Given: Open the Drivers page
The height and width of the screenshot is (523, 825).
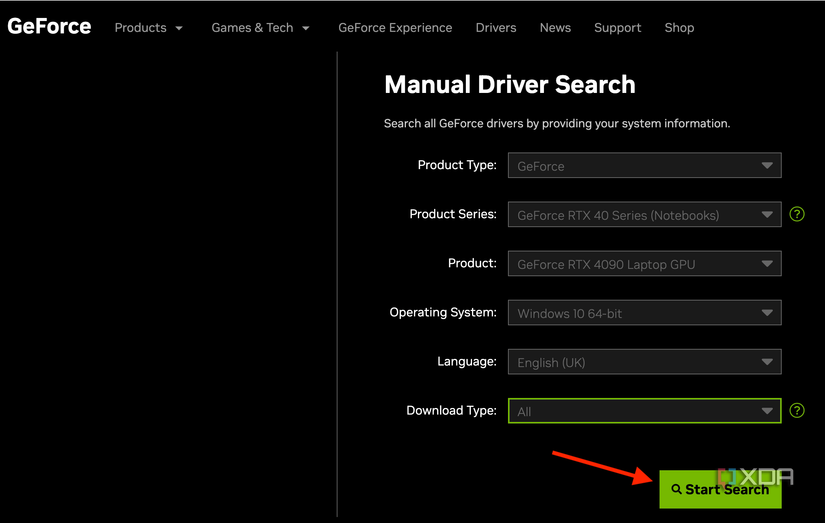Looking at the screenshot, I should point(496,27).
